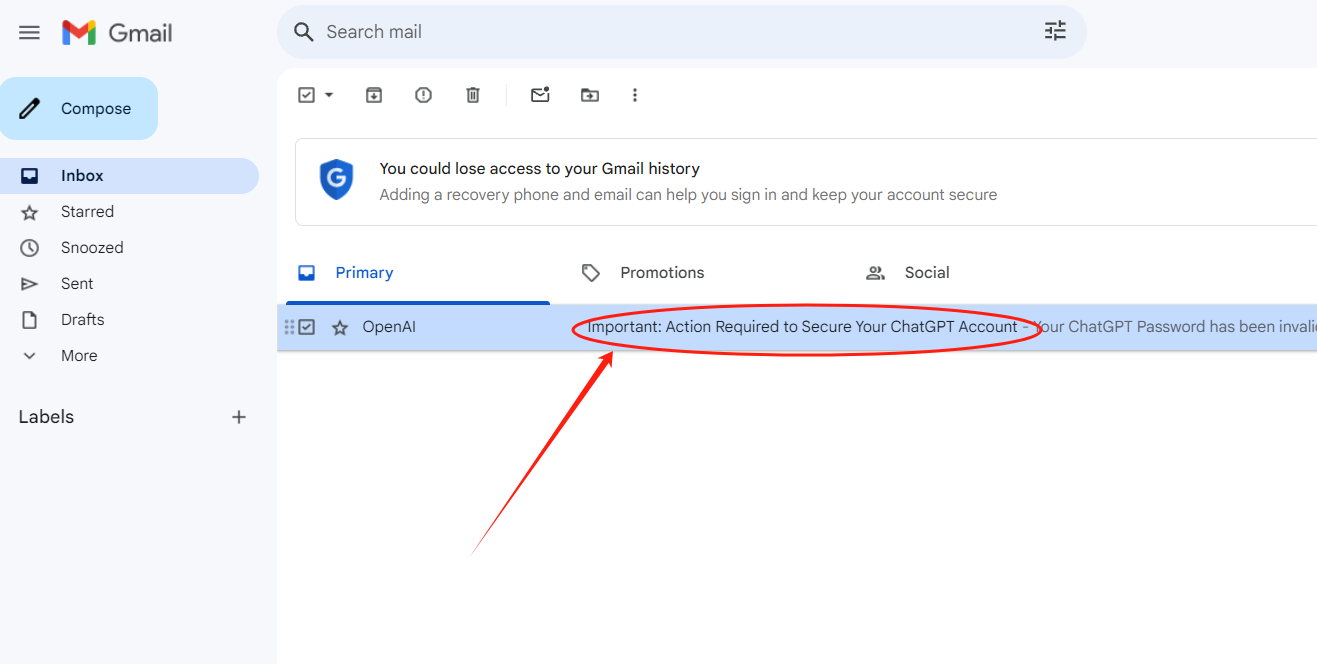Compose a new email
1317x664 pixels.
[79, 108]
